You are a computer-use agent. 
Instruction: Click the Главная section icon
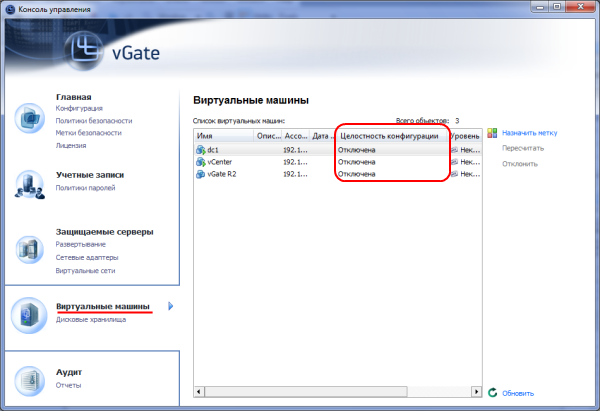click(x=30, y=117)
